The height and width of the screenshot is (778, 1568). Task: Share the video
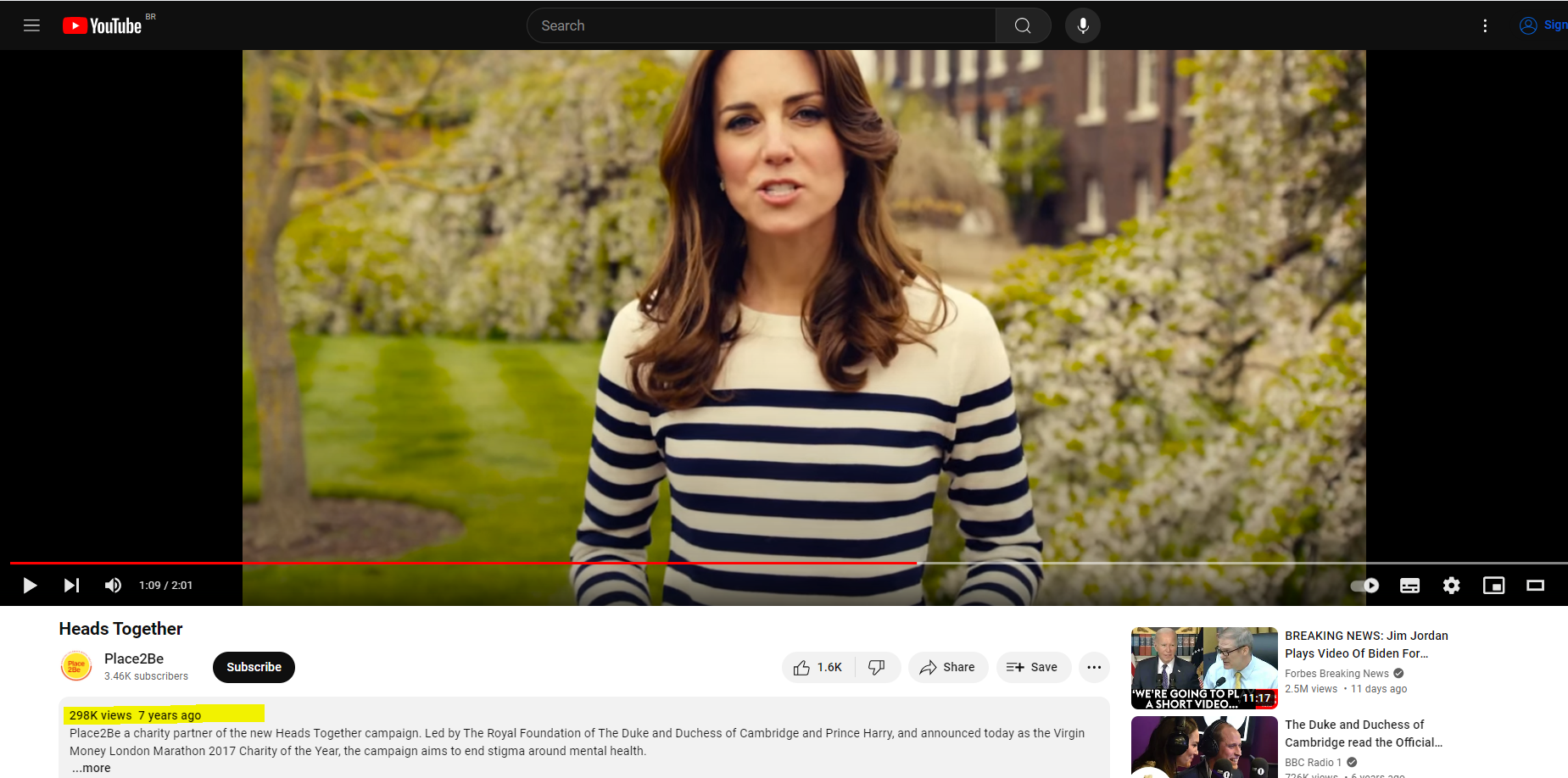[x=948, y=668]
